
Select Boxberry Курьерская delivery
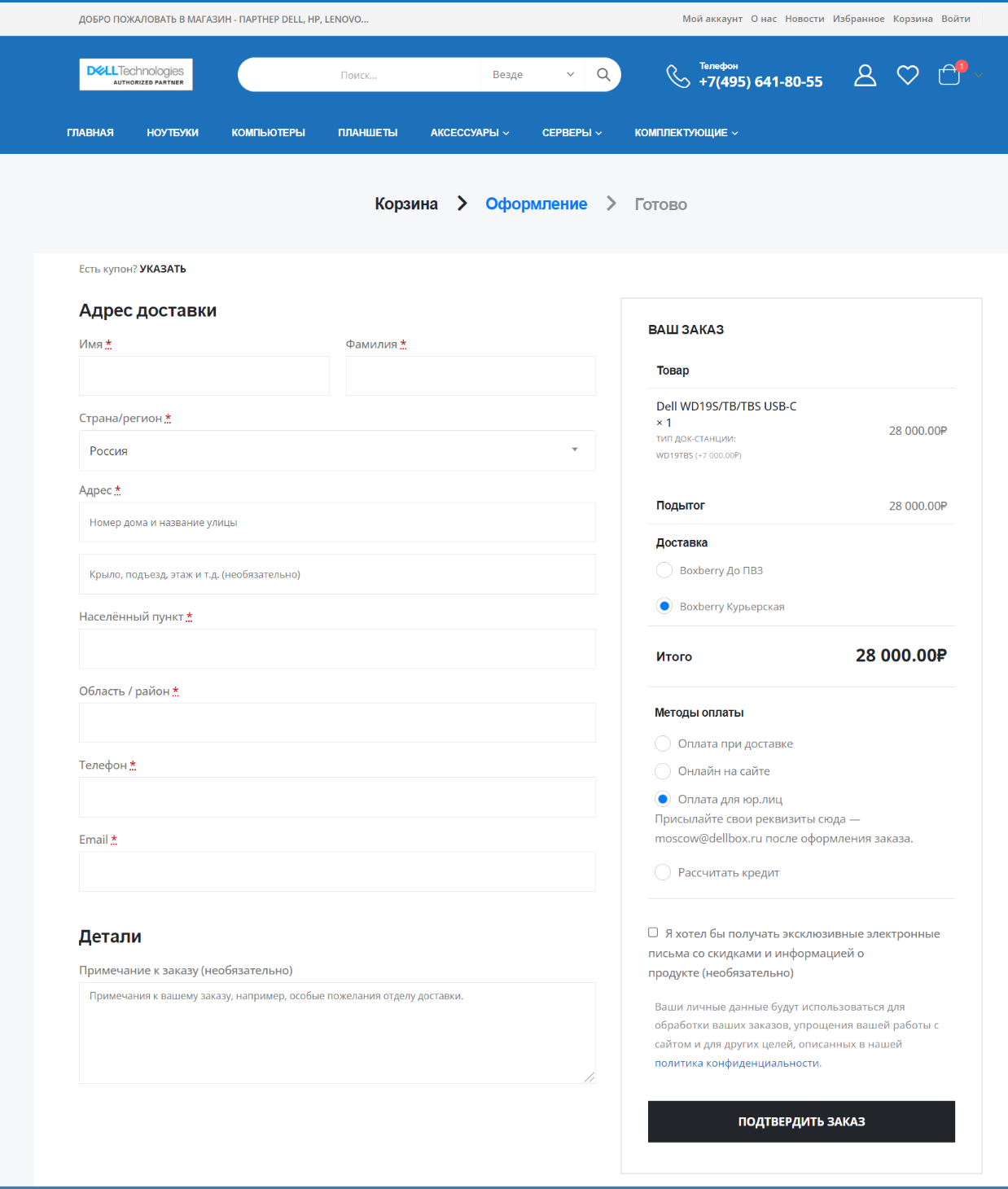click(664, 606)
